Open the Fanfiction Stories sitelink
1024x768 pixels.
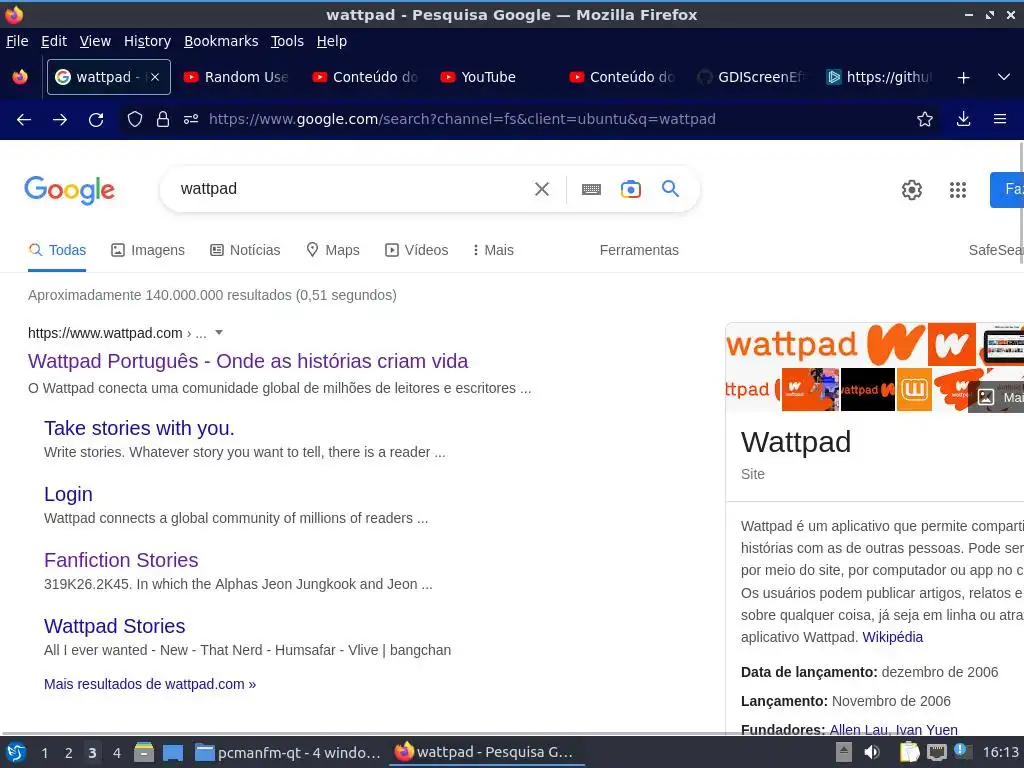121,560
